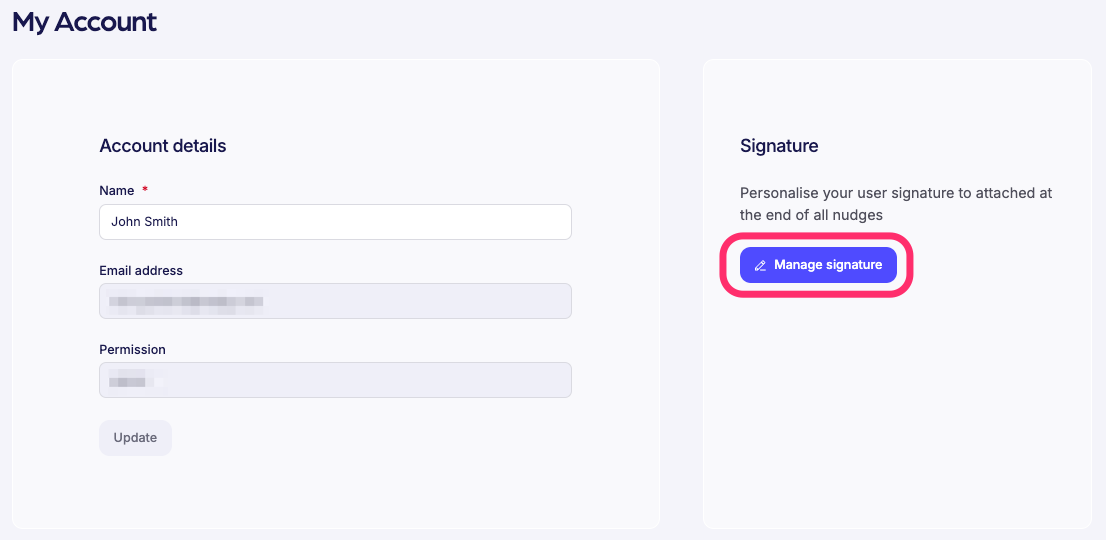
Task: Click the My Account page heading
Action: point(84,22)
